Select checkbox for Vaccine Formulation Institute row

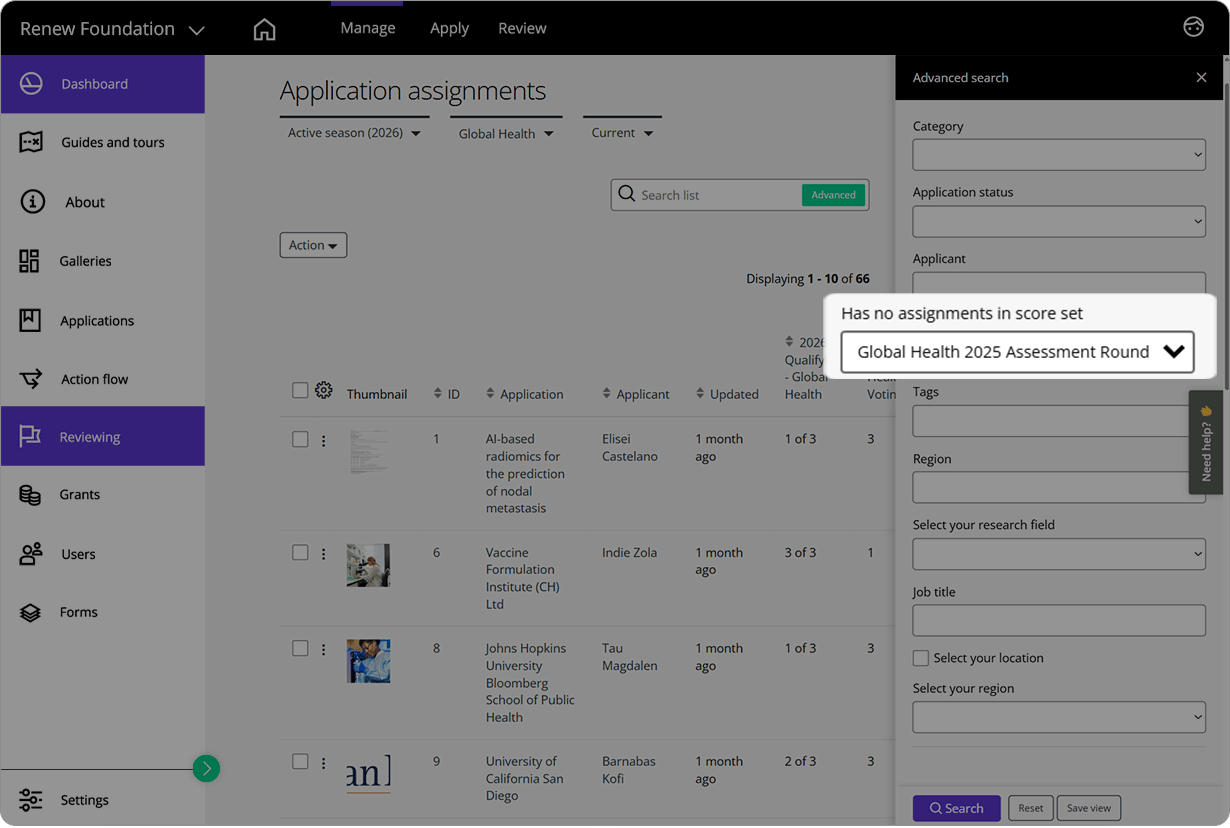coord(300,552)
